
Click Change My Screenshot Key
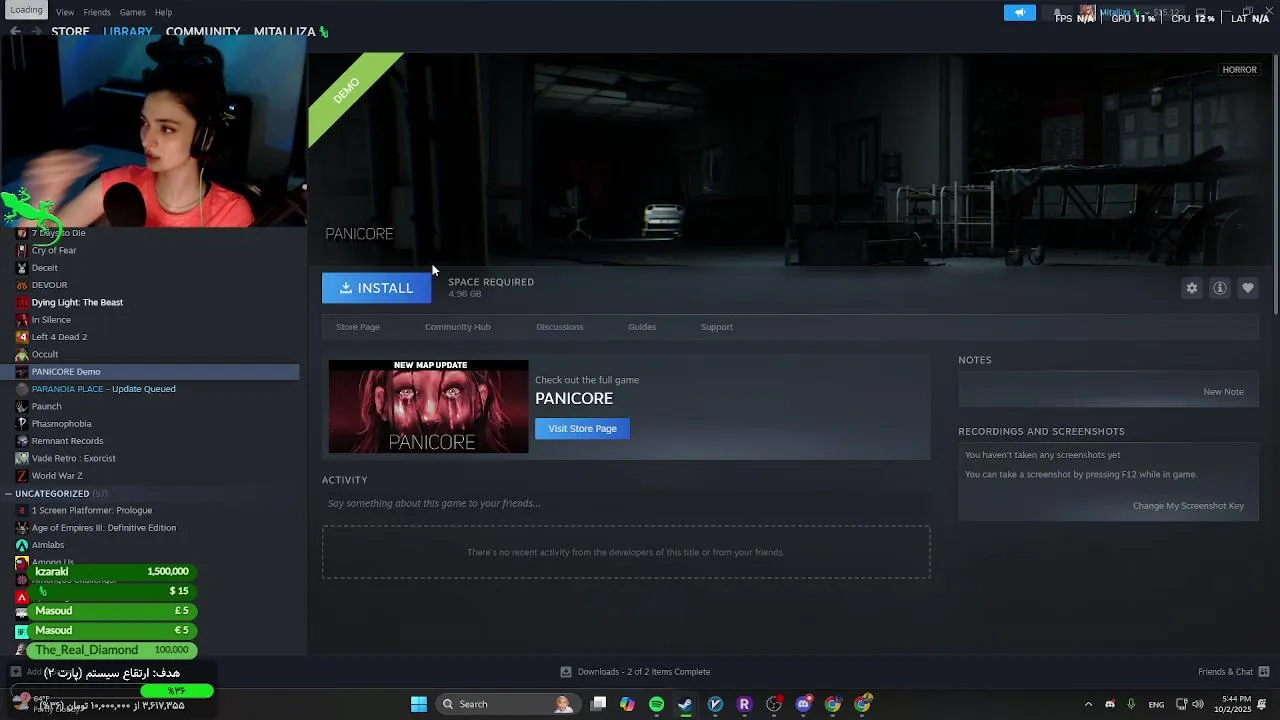(1188, 506)
